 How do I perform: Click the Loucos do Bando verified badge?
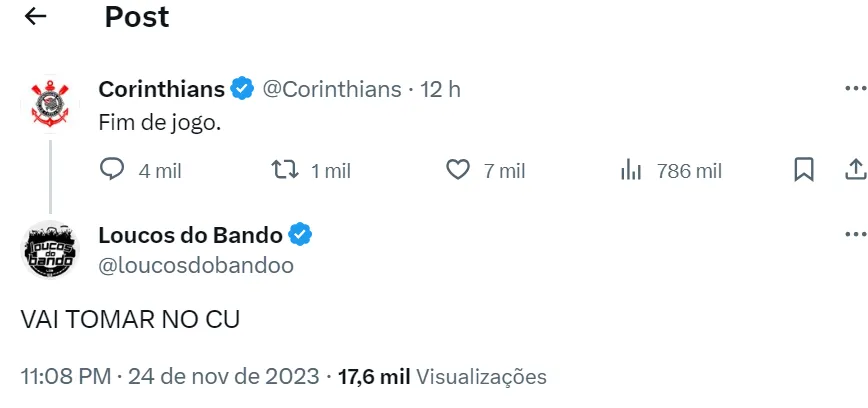pos(301,235)
